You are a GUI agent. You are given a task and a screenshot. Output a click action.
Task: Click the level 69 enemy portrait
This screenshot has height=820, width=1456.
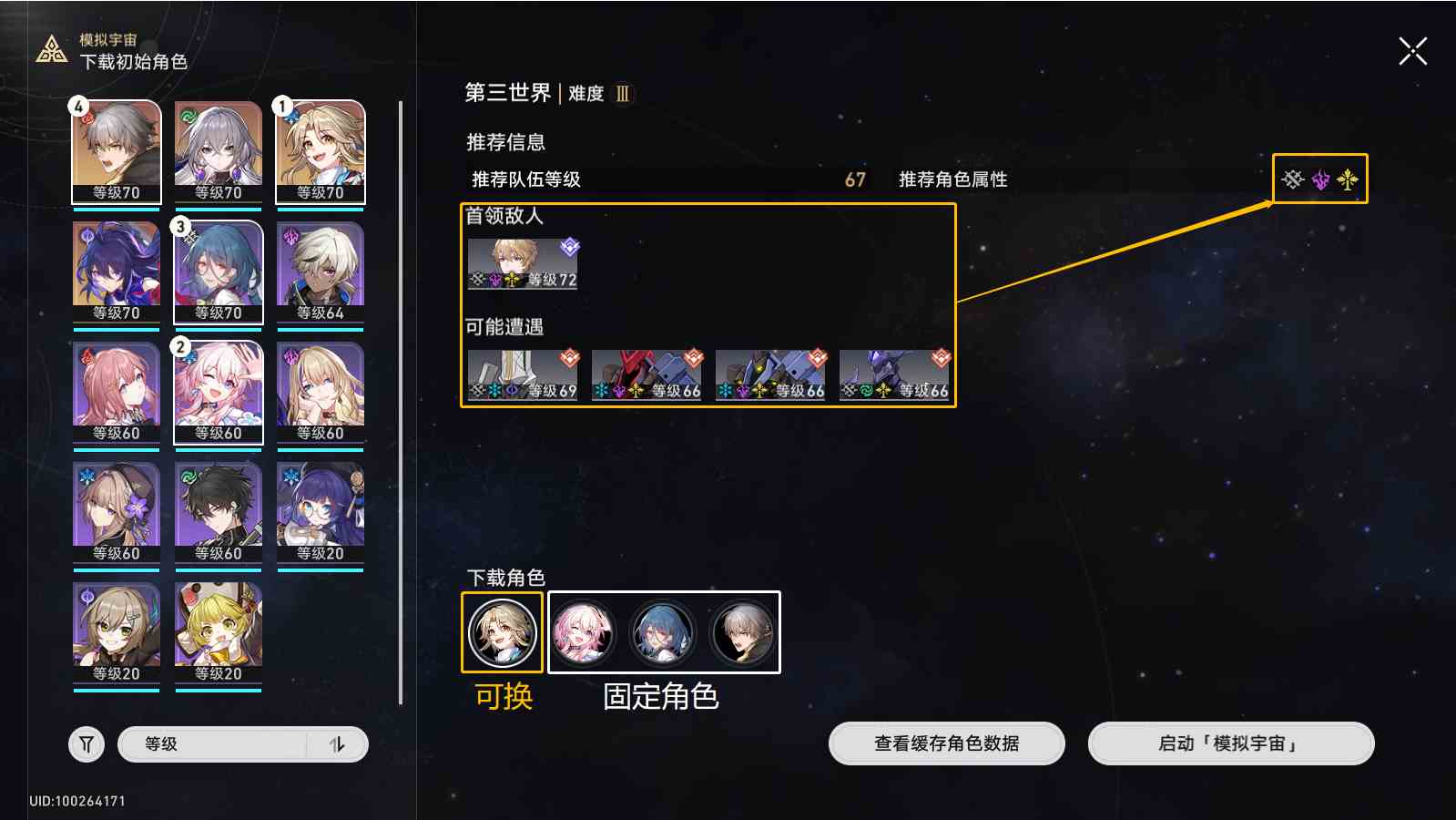click(523, 374)
